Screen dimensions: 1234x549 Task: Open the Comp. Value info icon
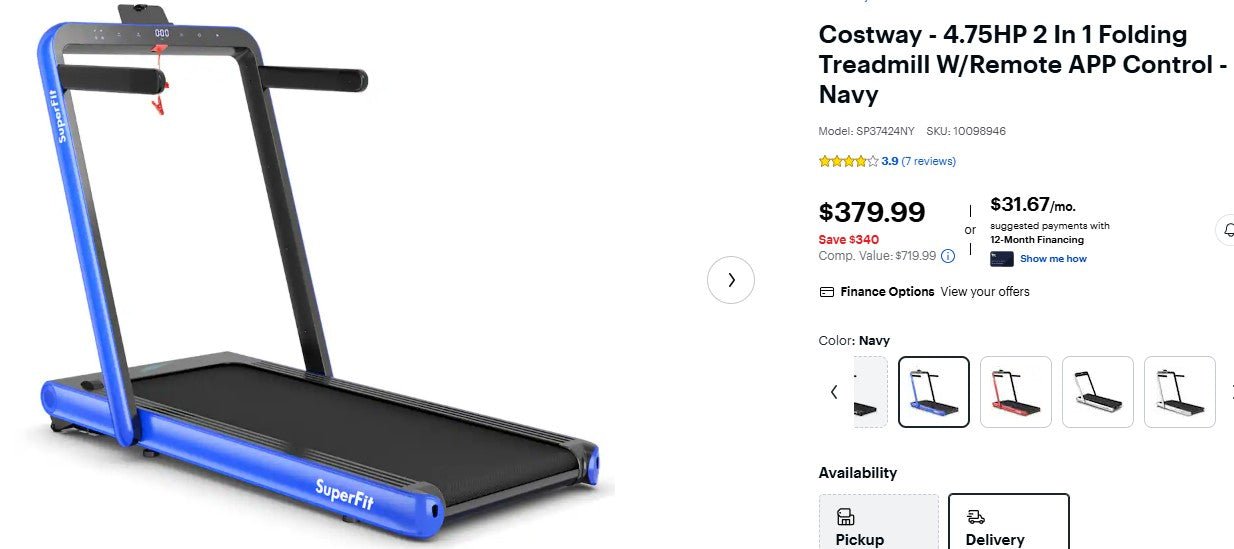948,256
